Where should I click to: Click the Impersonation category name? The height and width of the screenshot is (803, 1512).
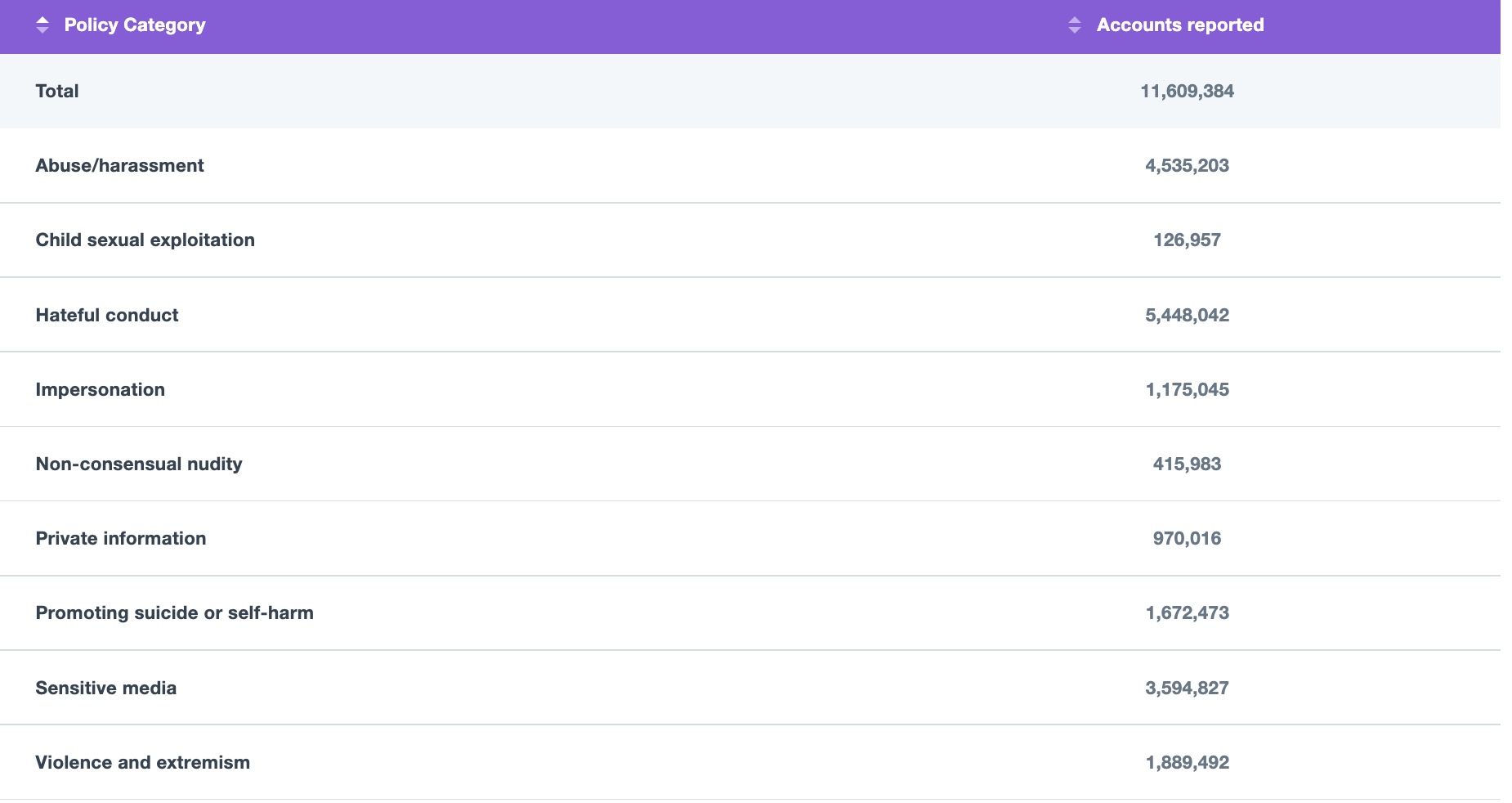tap(100, 389)
